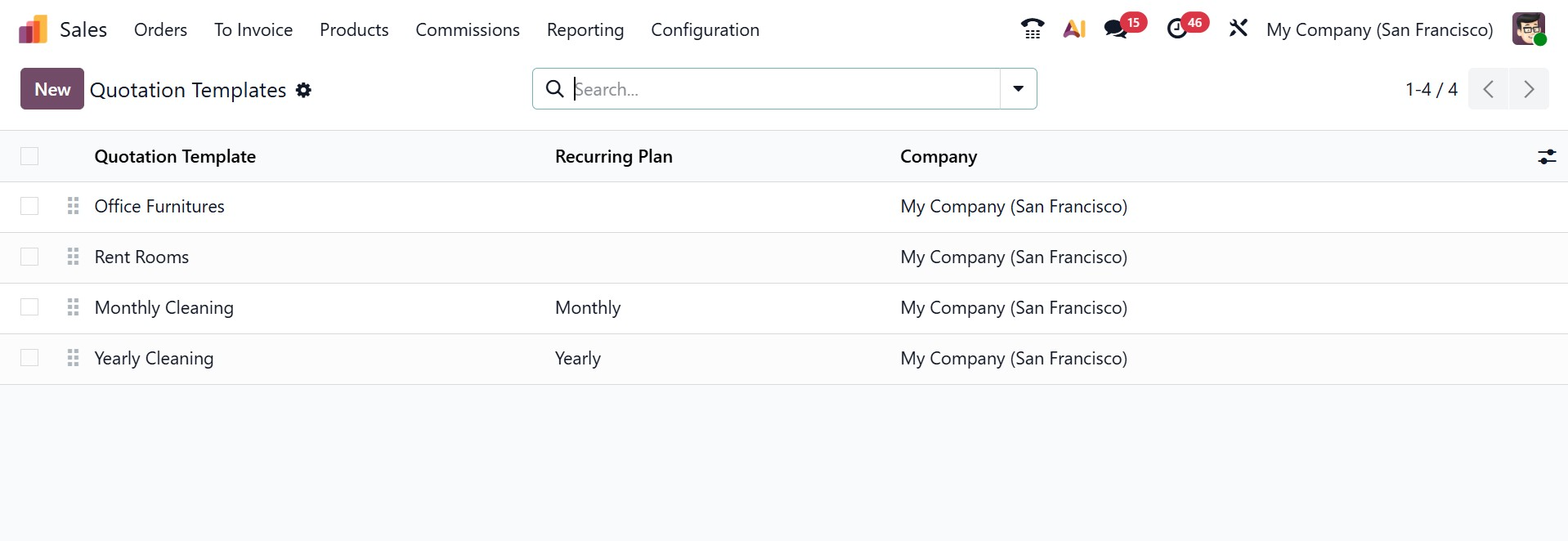Open the Reporting menu
The height and width of the screenshot is (541, 1568).
[x=585, y=30]
